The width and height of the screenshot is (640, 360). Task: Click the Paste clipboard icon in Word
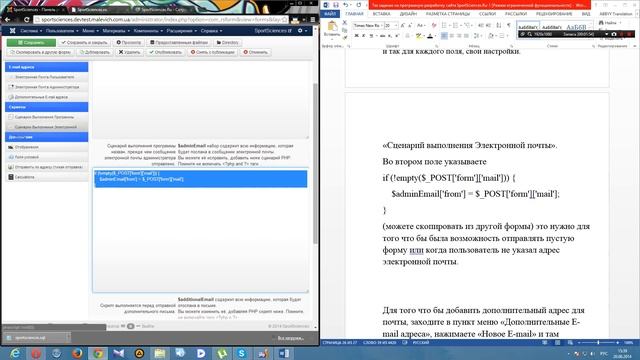tap(332, 27)
